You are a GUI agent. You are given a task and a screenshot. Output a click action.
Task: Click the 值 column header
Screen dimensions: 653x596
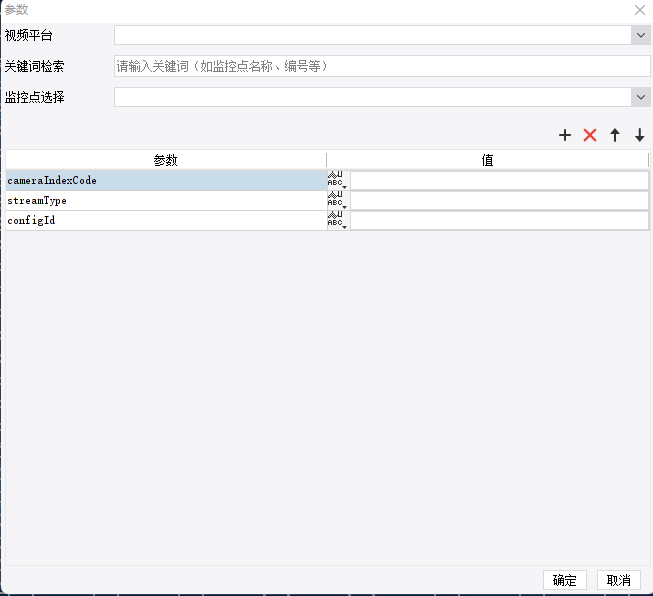coord(487,160)
